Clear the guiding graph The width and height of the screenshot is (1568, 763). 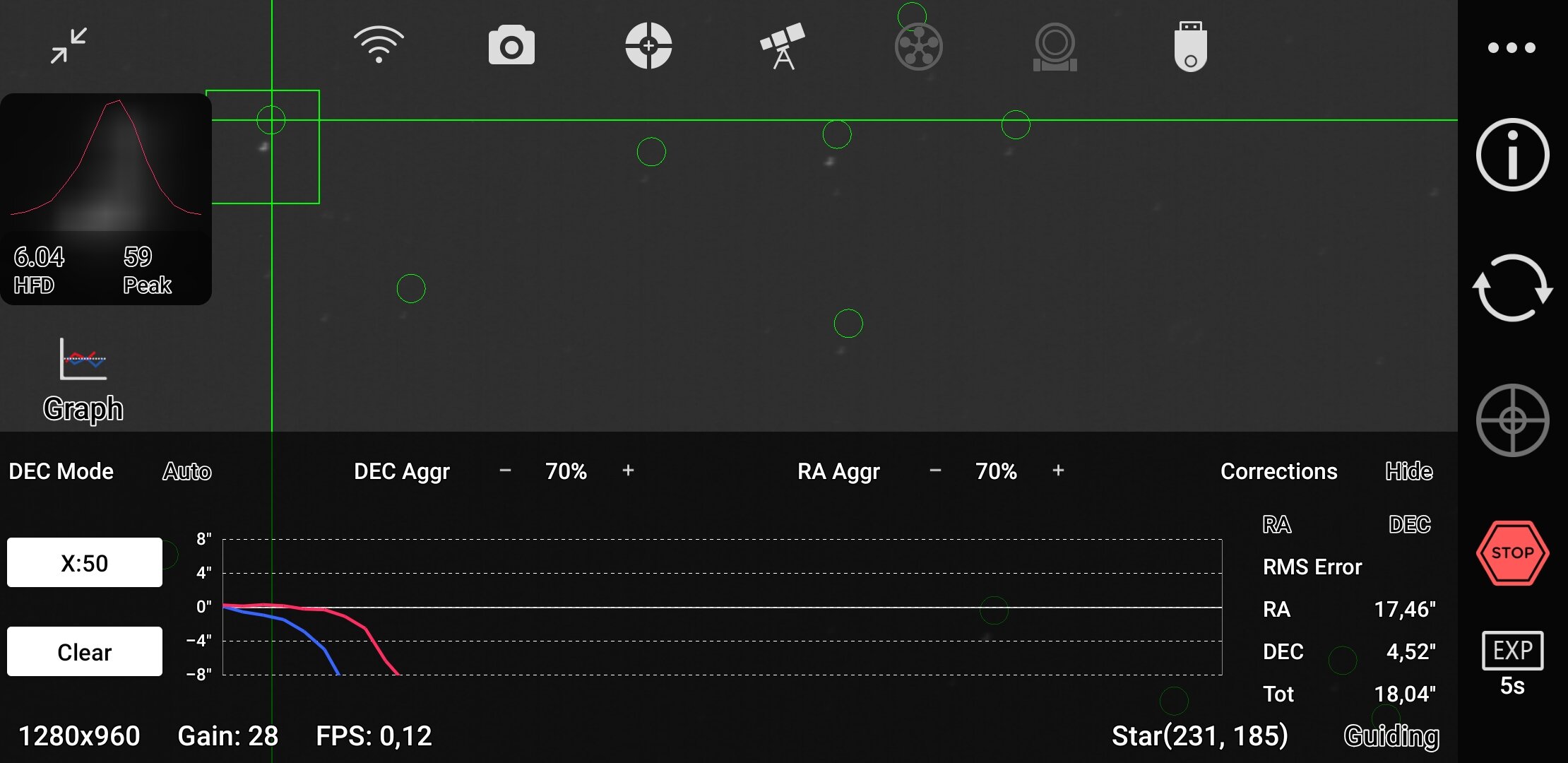click(x=85, y=651)
